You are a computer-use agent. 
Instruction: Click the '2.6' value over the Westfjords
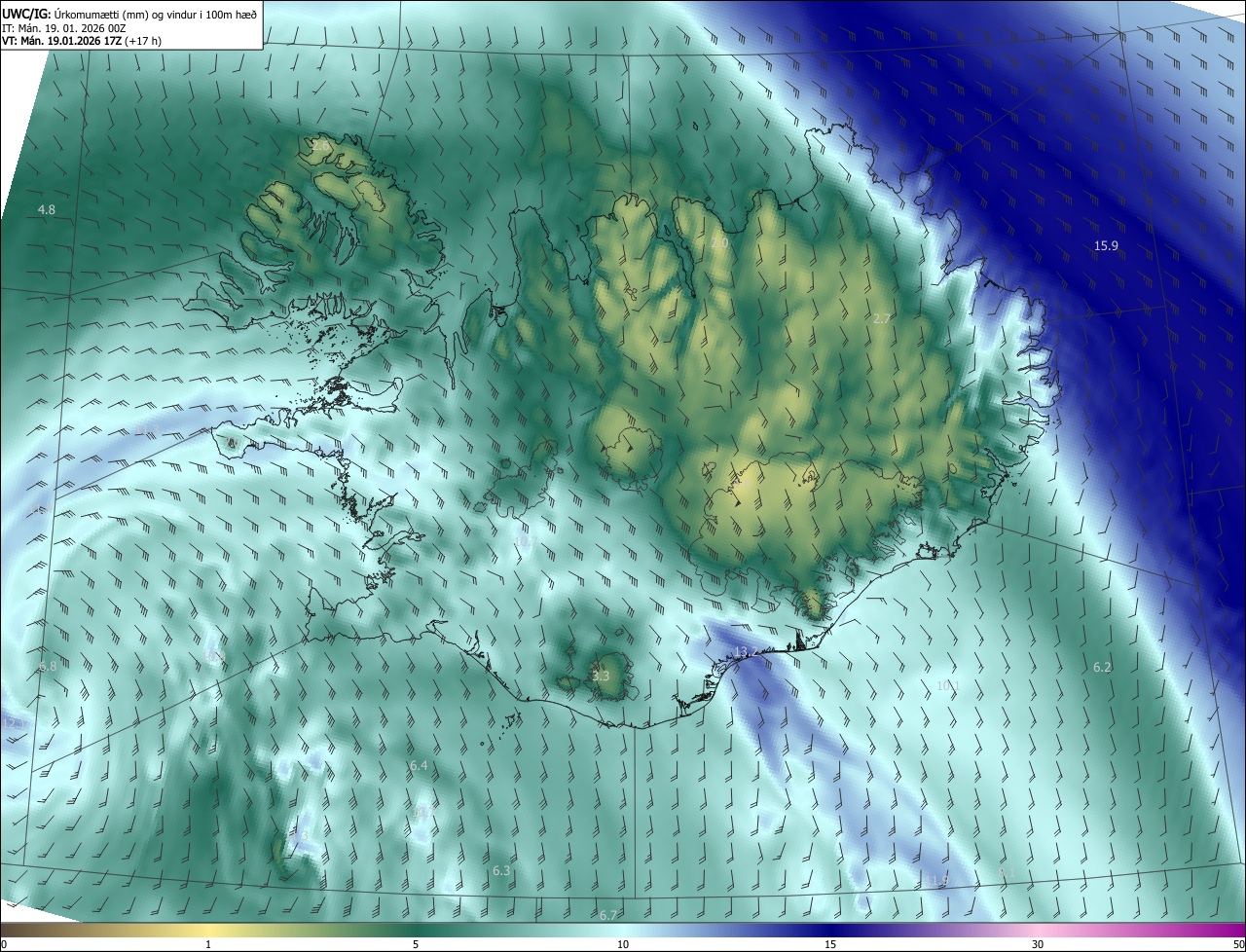(321, 145)
